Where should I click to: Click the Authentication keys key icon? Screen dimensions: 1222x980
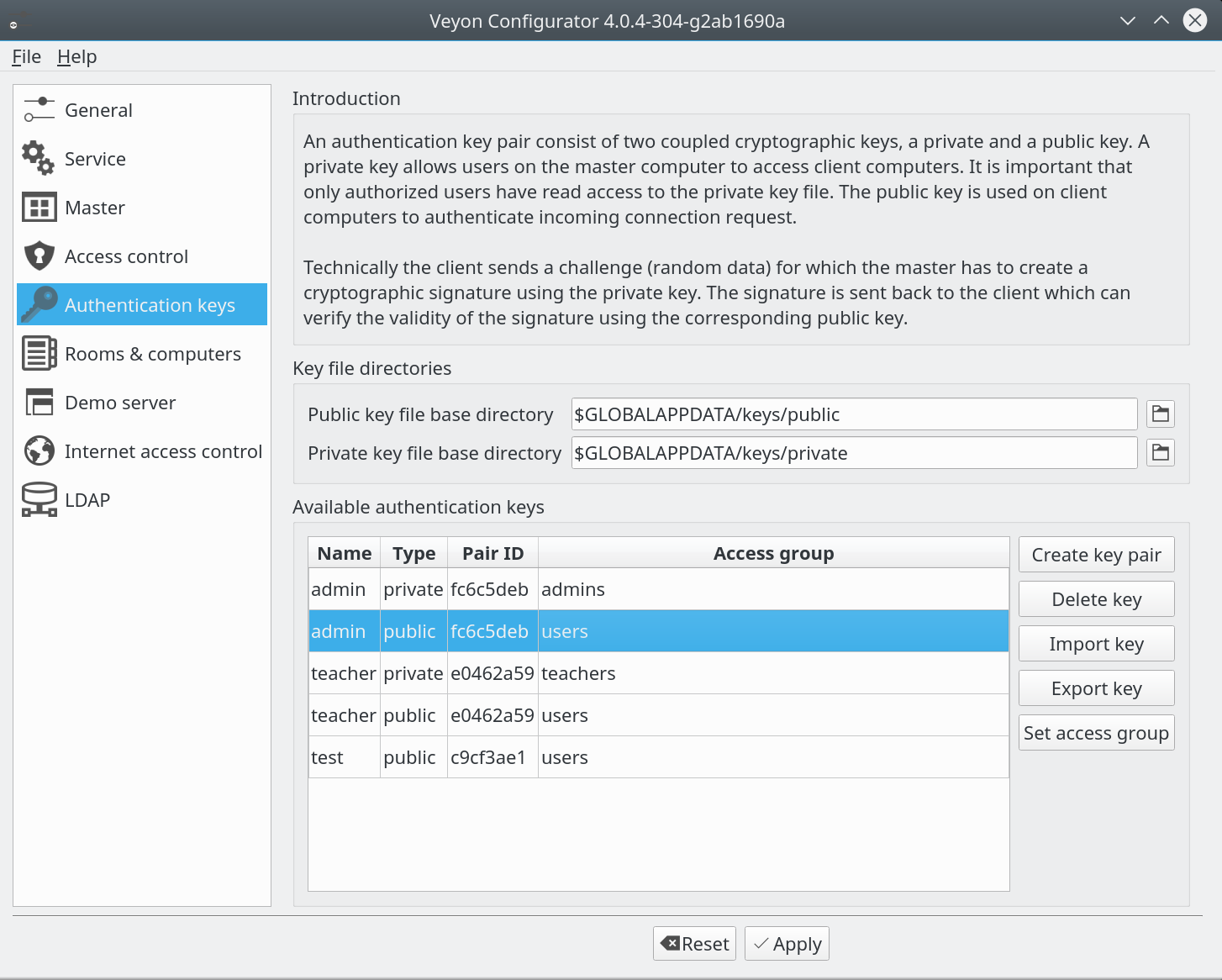tap(39, 304)
